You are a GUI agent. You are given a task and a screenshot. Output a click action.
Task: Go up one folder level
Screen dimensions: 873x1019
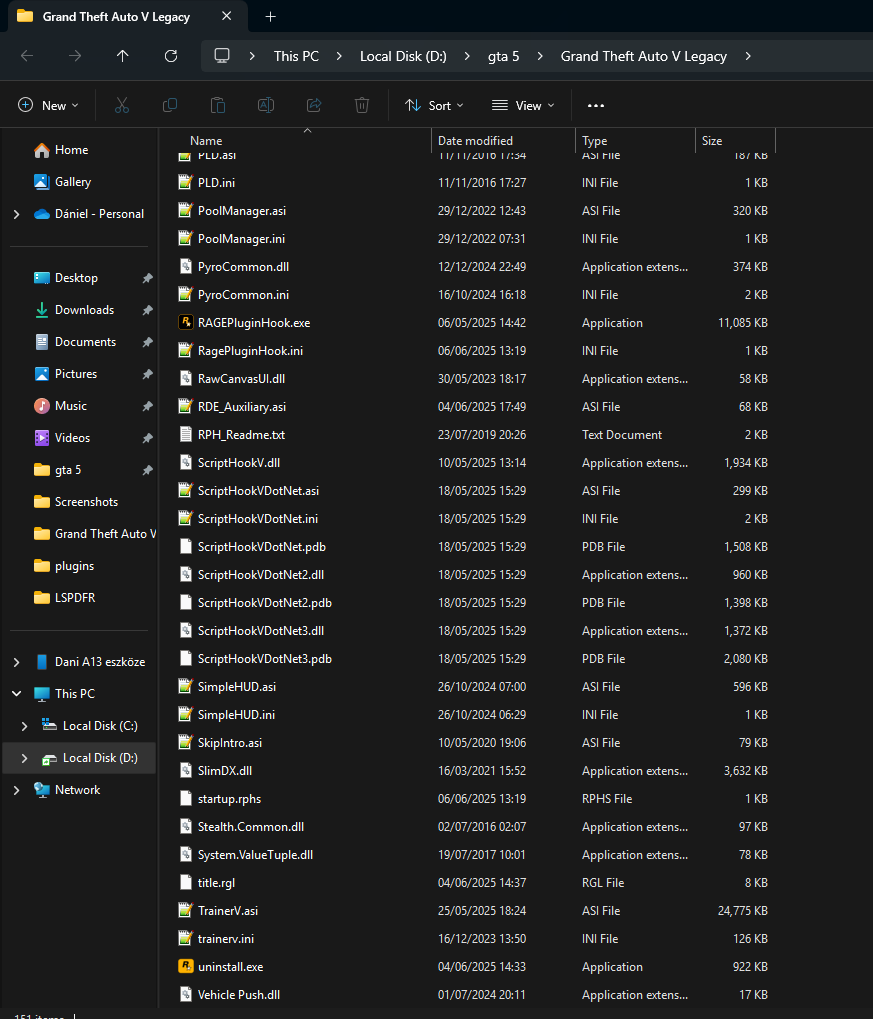[123, 56]
